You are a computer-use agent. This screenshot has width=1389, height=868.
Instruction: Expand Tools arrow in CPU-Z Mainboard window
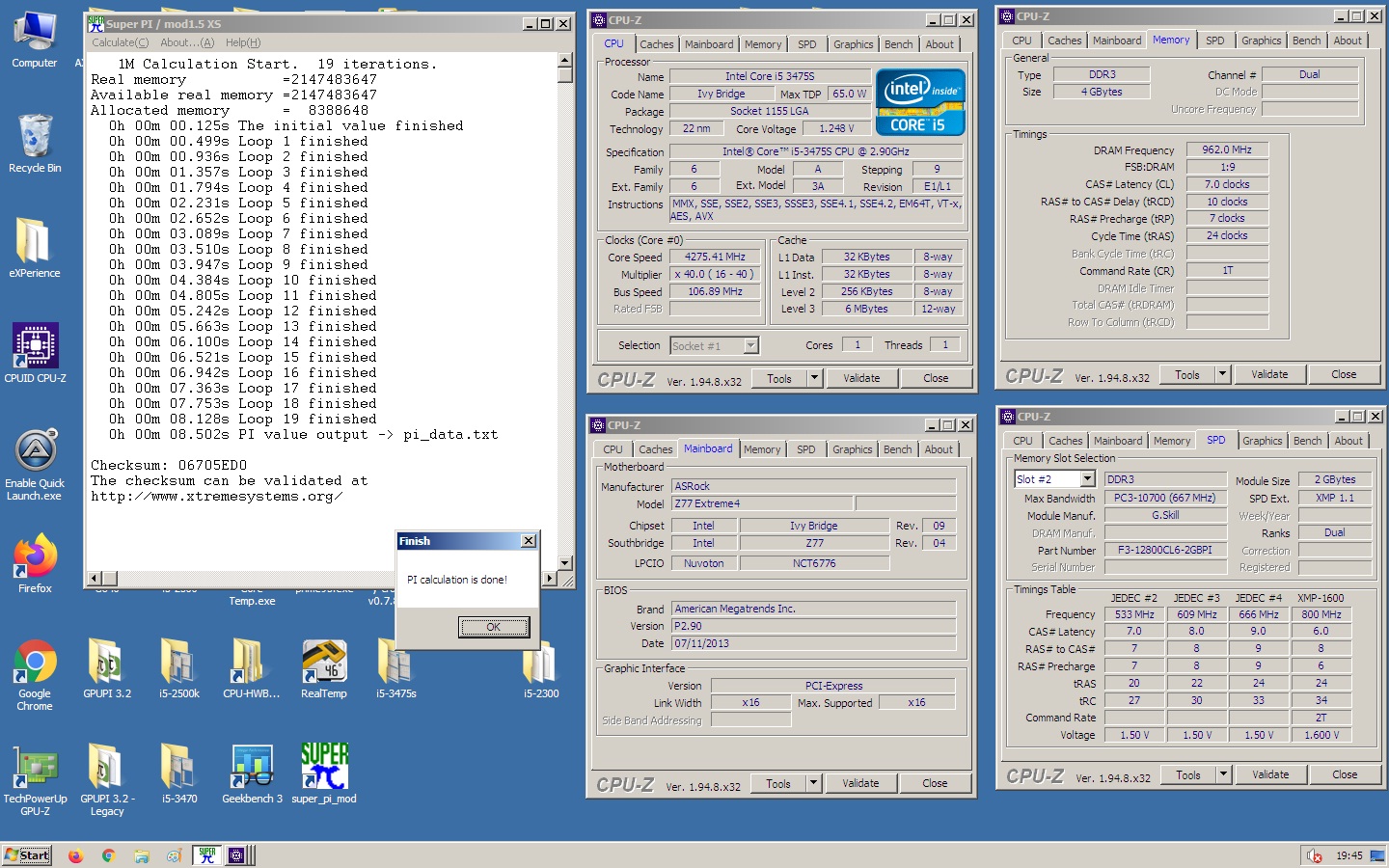coord(813,783)
